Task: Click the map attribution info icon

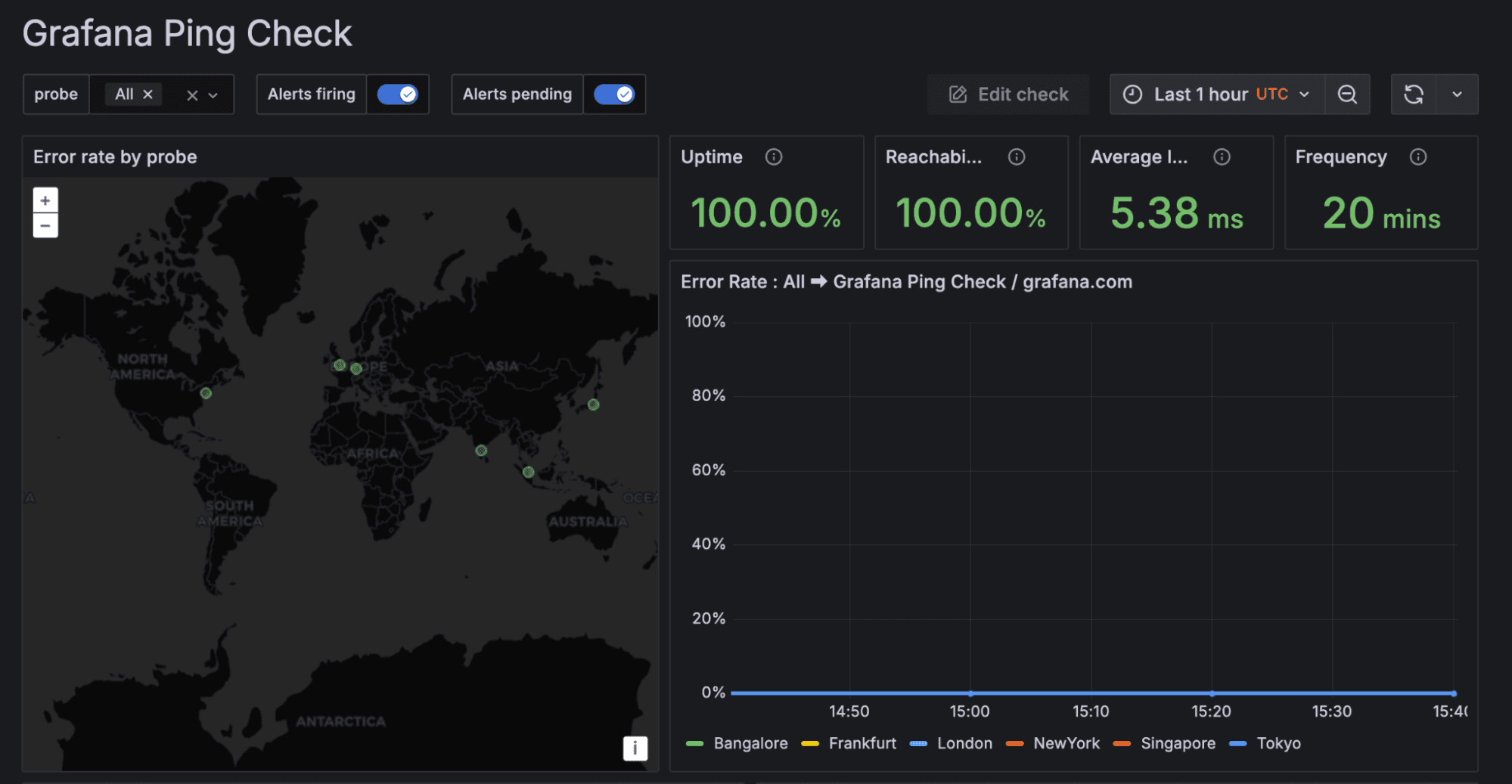Action: (635, 748)
